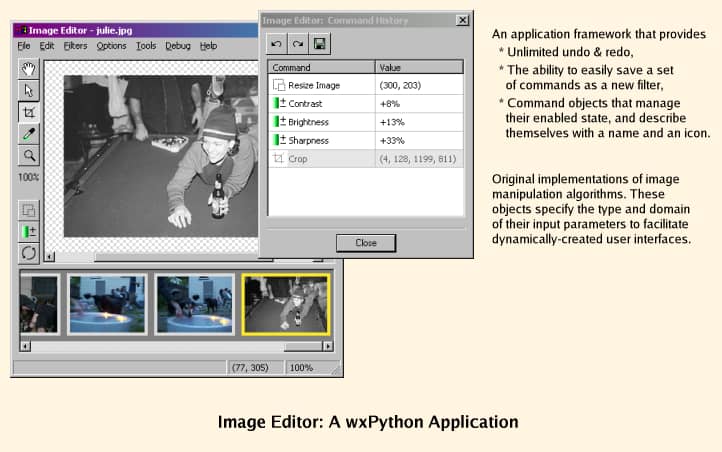Click the +13% brightness value
This screenshot has height=452, width=722.
tap(392, 122)
